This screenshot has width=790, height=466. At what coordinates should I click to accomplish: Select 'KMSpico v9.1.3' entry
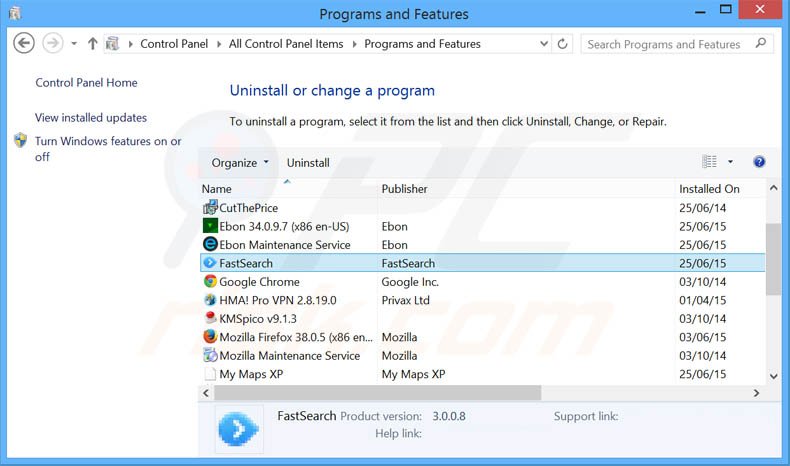pyautogui.click(x=258, y=319)
